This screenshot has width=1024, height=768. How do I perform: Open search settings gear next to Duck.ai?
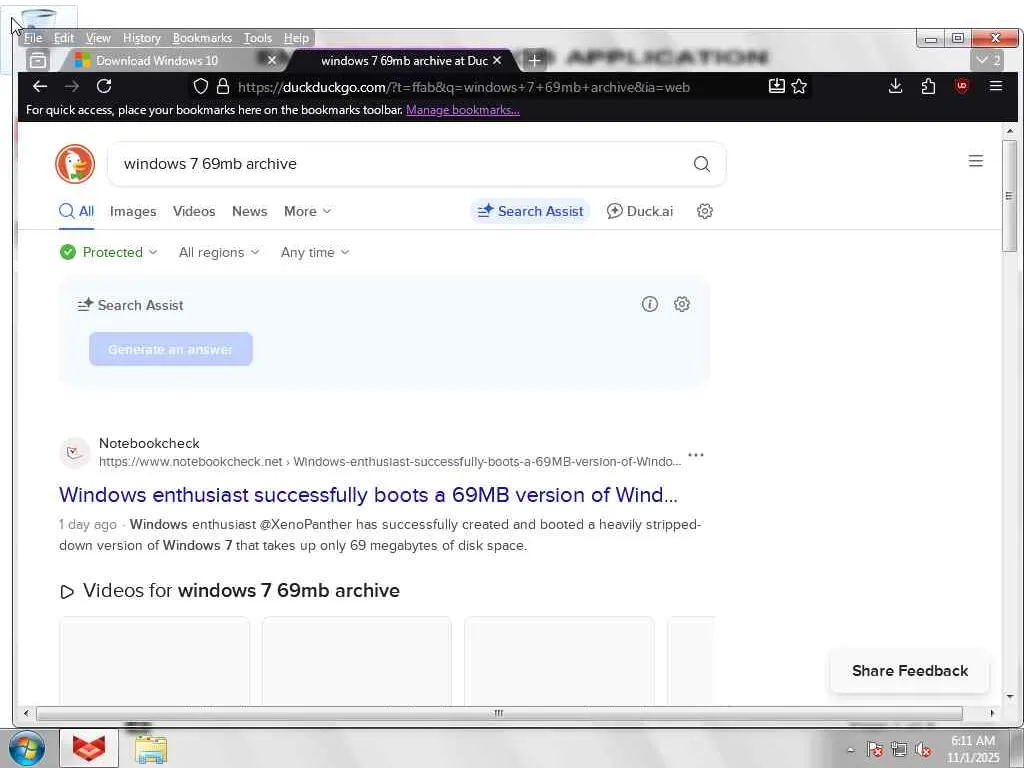(704, 211)
